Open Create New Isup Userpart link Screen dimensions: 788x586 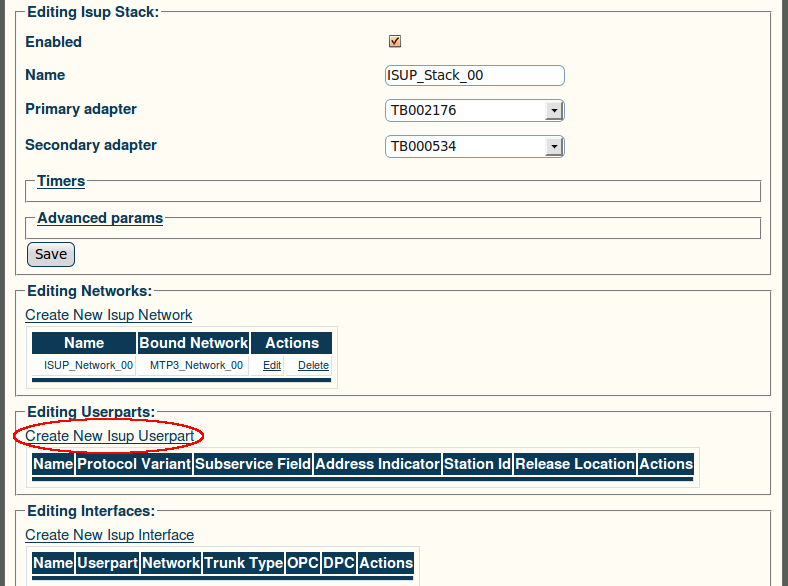110,436
